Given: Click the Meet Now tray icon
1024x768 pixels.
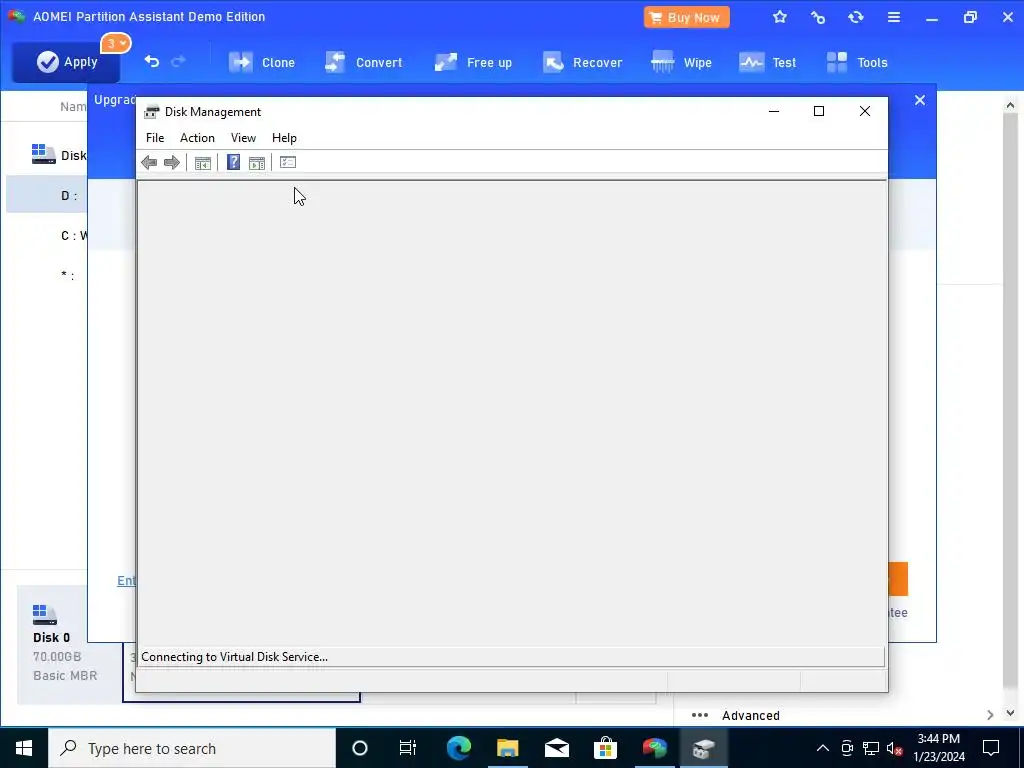Looking at the screenshot, I should 847,748.
